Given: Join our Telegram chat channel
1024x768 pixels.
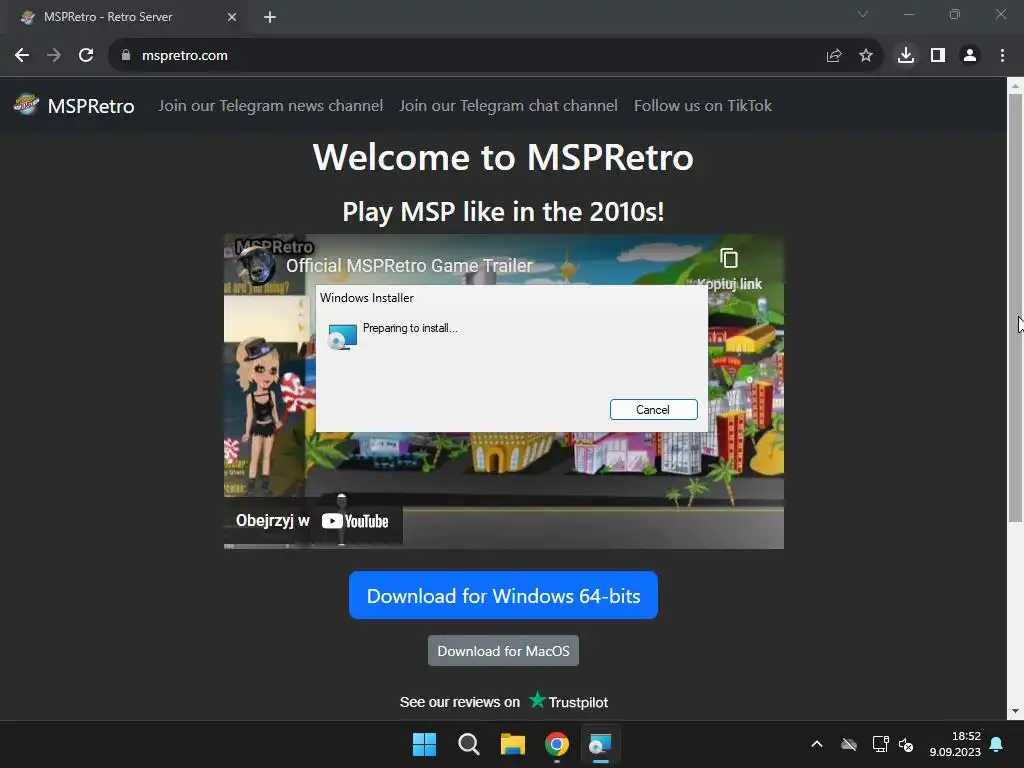Looking at the screenshot, I should pyautogui.click(x=508, y=106).
